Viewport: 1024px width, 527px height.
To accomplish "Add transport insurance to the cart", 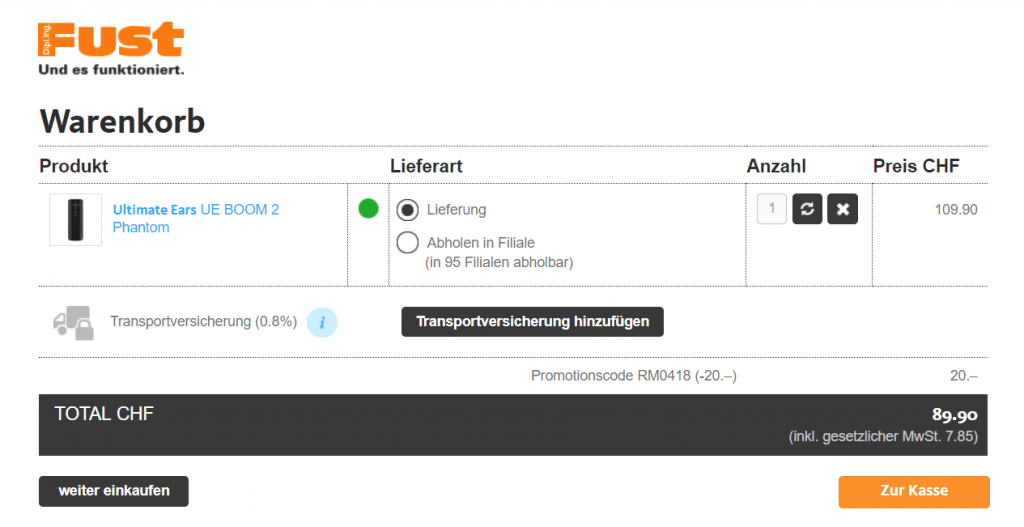I will [x=532, y=321].
